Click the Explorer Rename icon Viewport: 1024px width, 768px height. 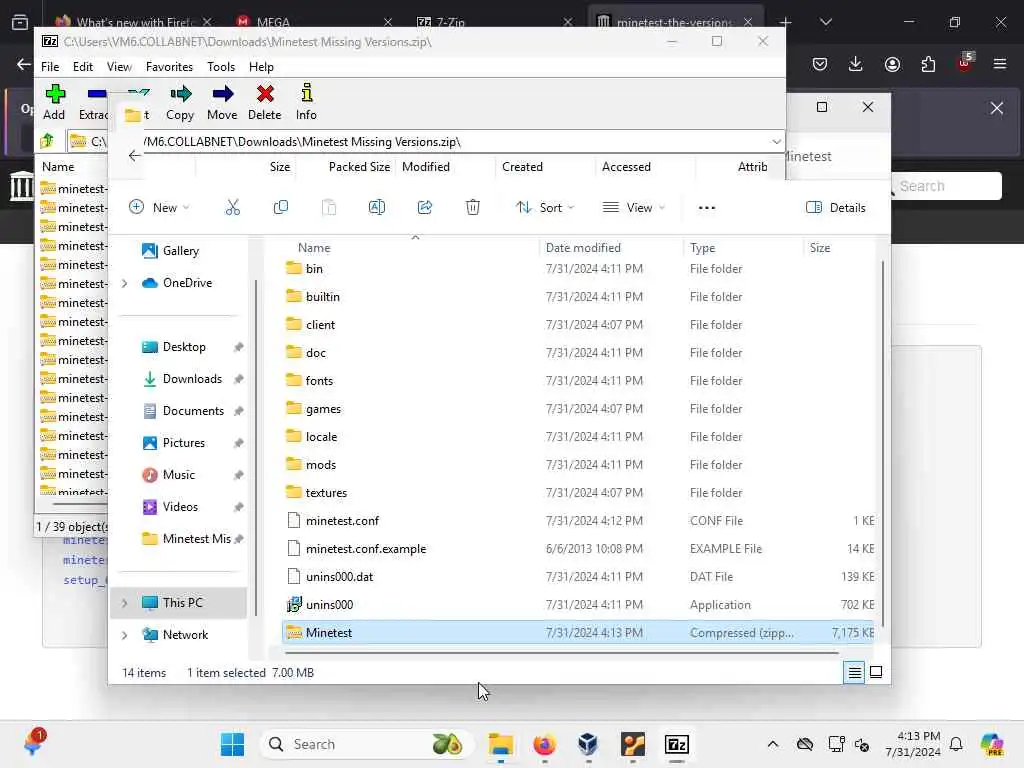click(377, 208)
